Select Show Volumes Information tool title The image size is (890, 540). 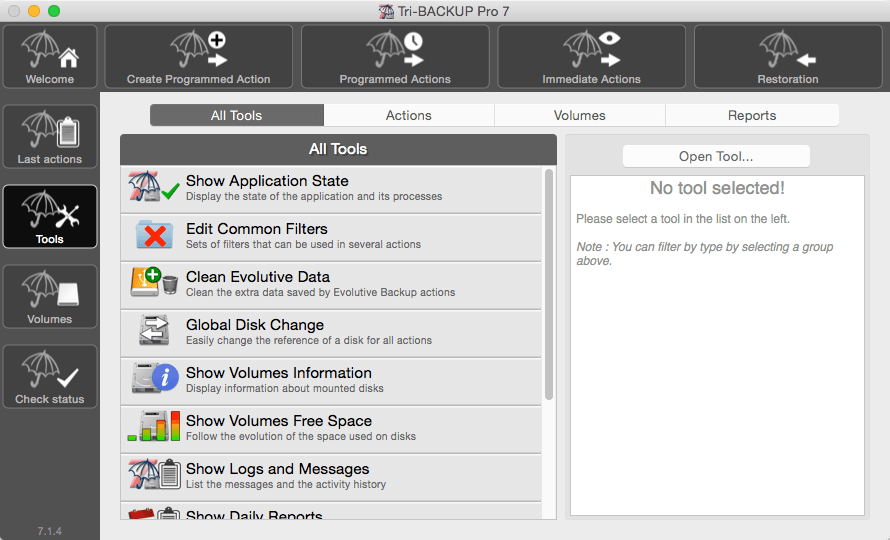[279, 372]
